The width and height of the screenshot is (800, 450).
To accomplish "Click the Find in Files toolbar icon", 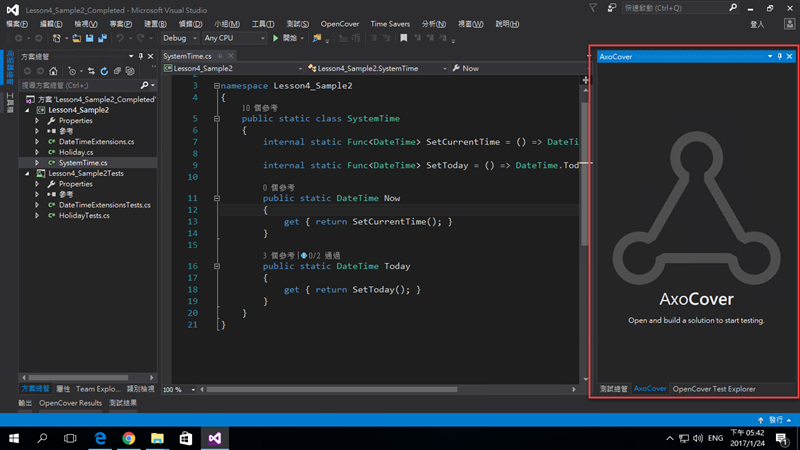I will (x=317, y=38).
